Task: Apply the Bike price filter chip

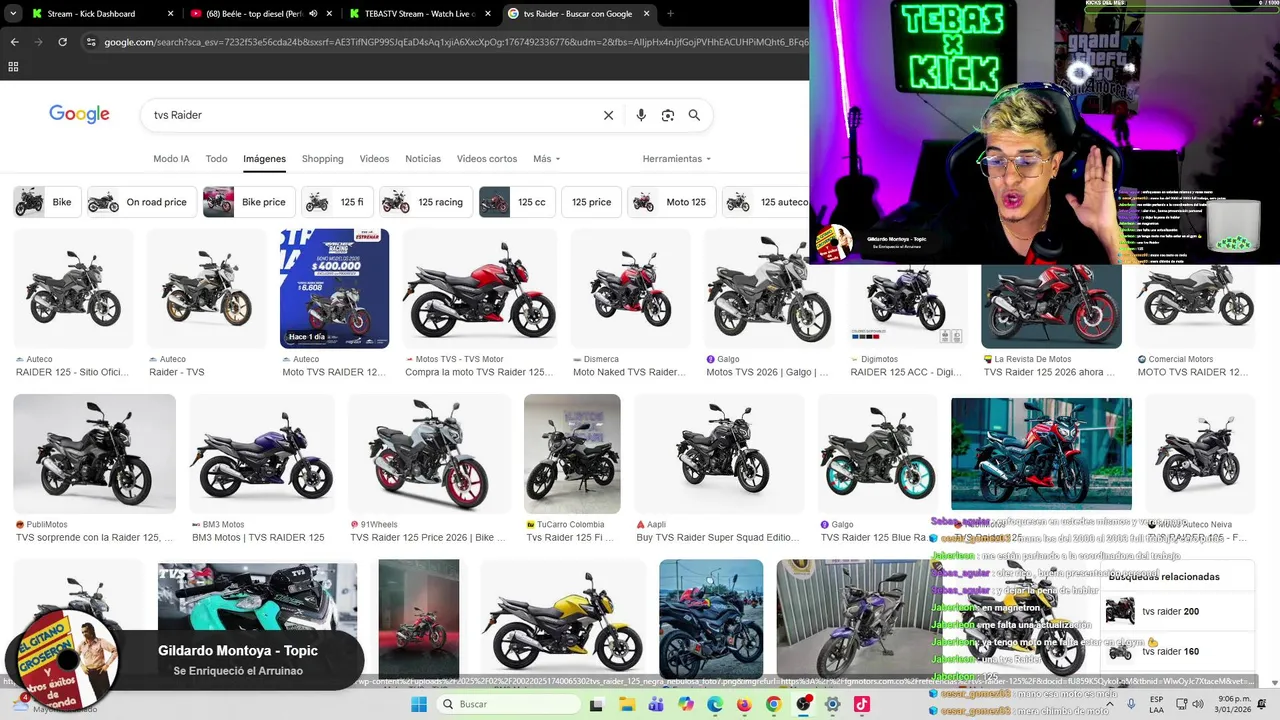Action: [x=249, y=202]
